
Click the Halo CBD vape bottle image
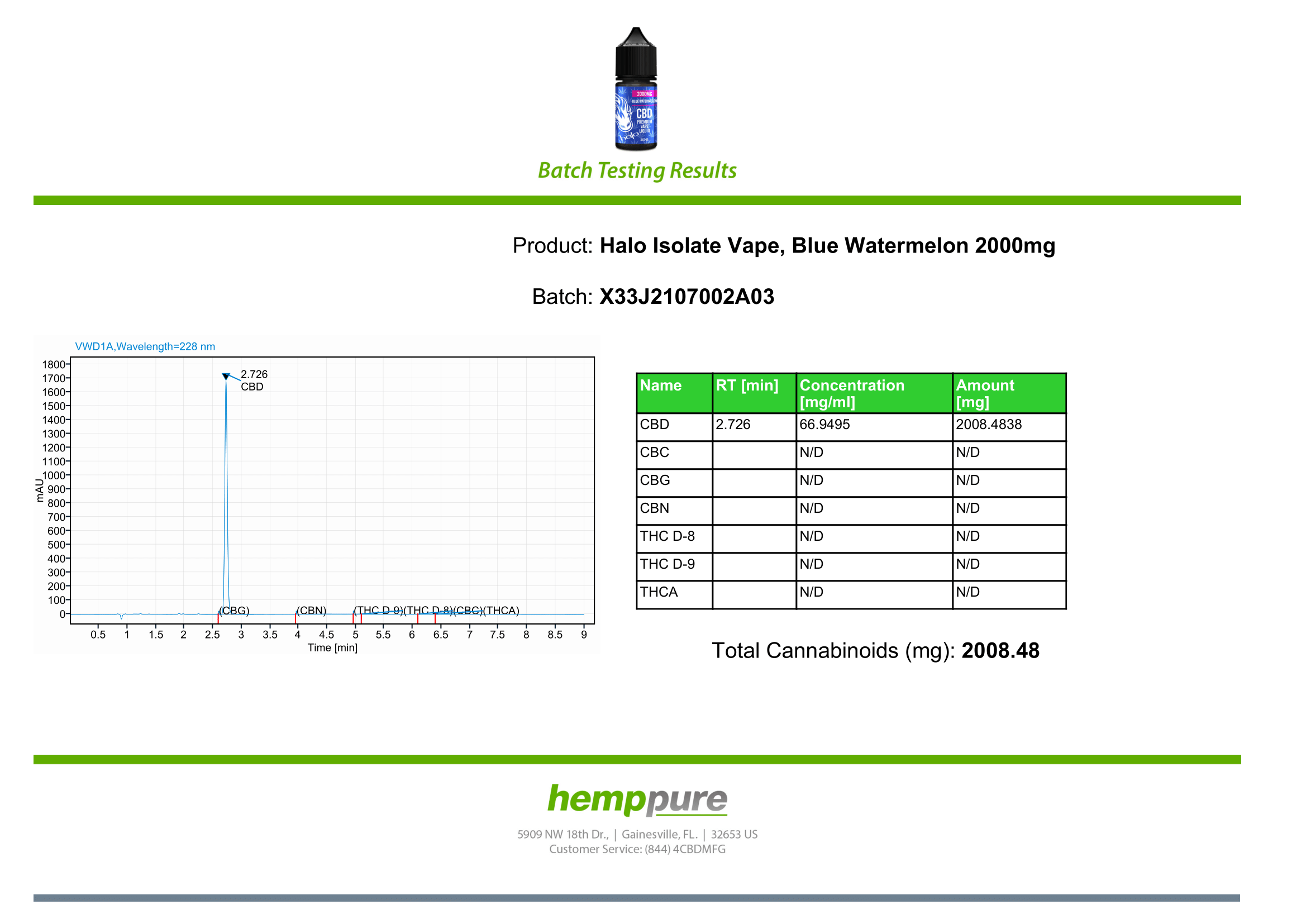point(636,89)
